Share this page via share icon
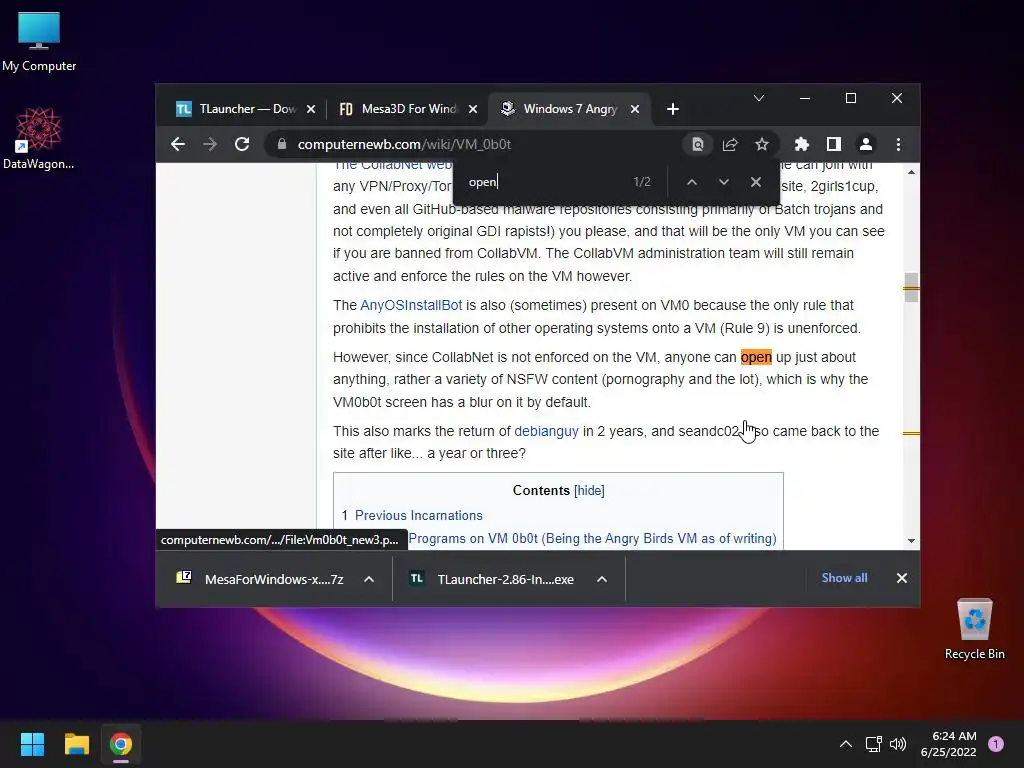Screen dimensions: 1024x768 [x=729, y=144]
